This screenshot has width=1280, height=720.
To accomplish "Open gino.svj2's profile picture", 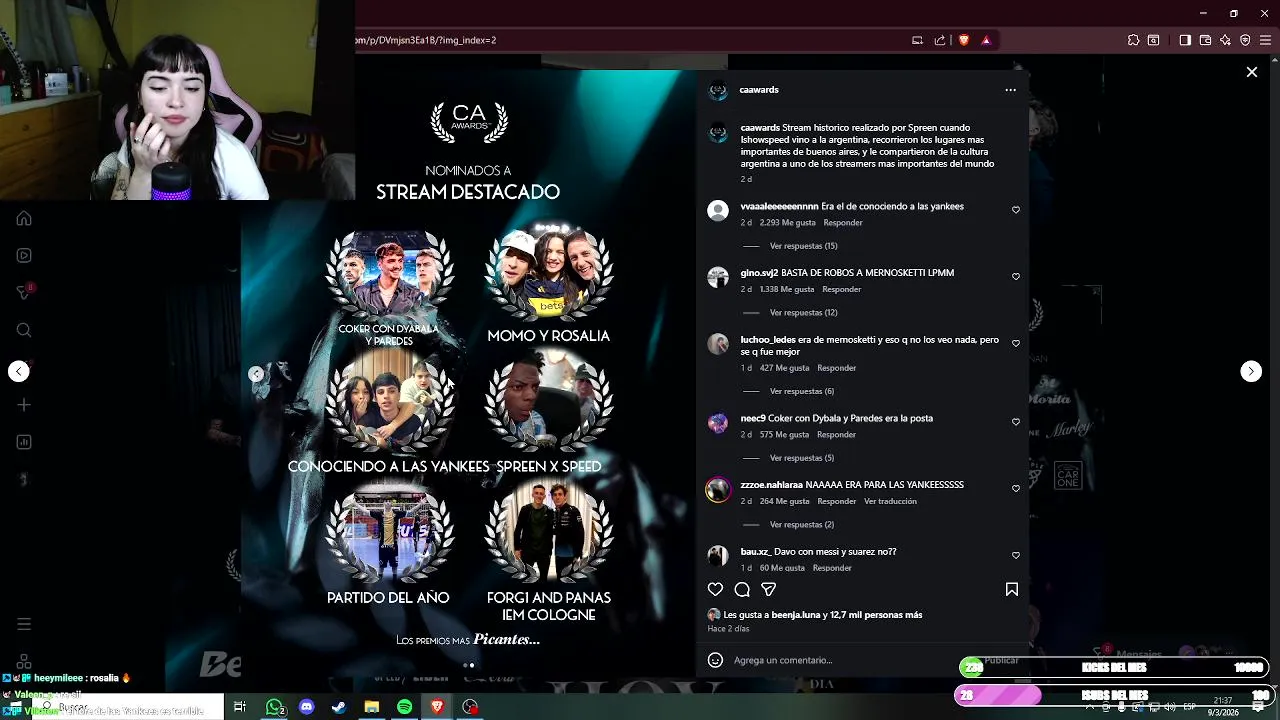I will pyautogui.click(x=718, y=278).
